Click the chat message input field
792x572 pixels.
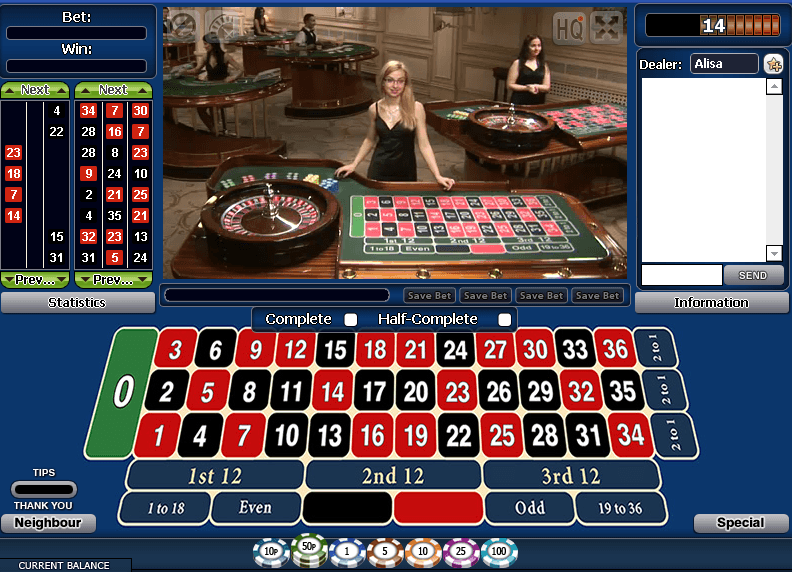pyautogui.click(x=681, y=275)
